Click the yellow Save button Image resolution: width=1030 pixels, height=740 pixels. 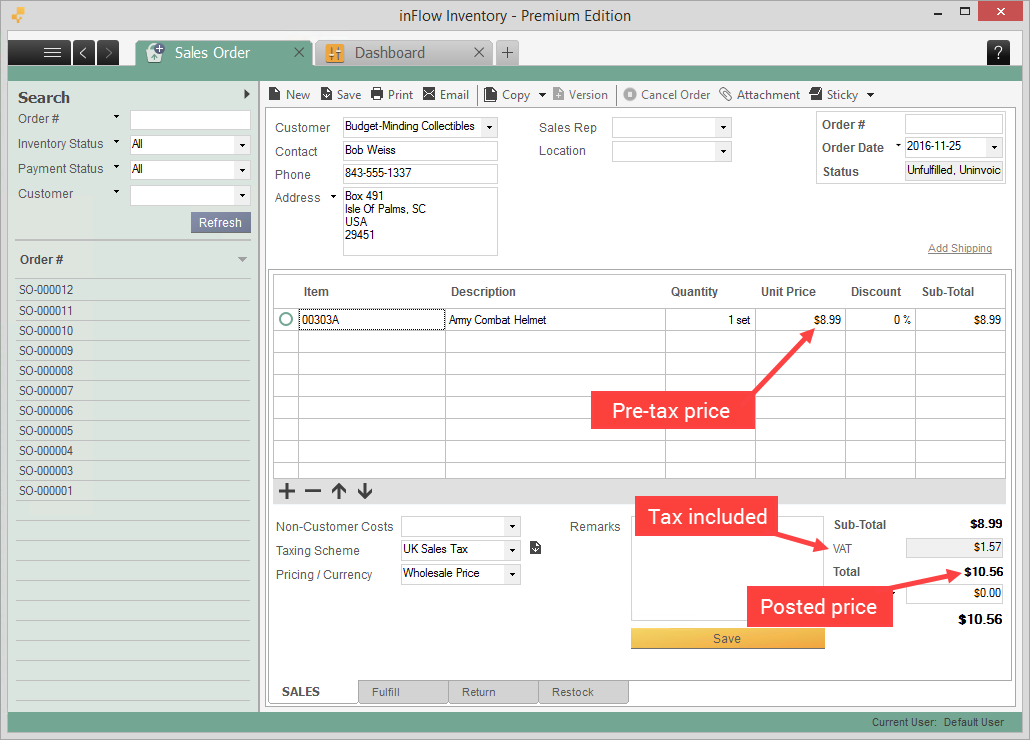[x=727, y=638]
